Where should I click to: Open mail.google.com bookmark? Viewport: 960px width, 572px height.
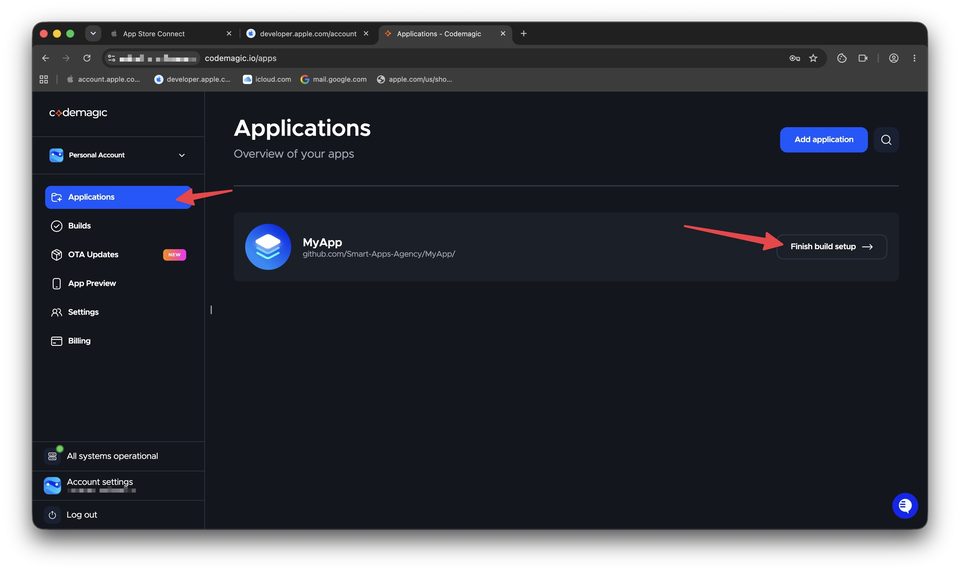pos(334,80)
